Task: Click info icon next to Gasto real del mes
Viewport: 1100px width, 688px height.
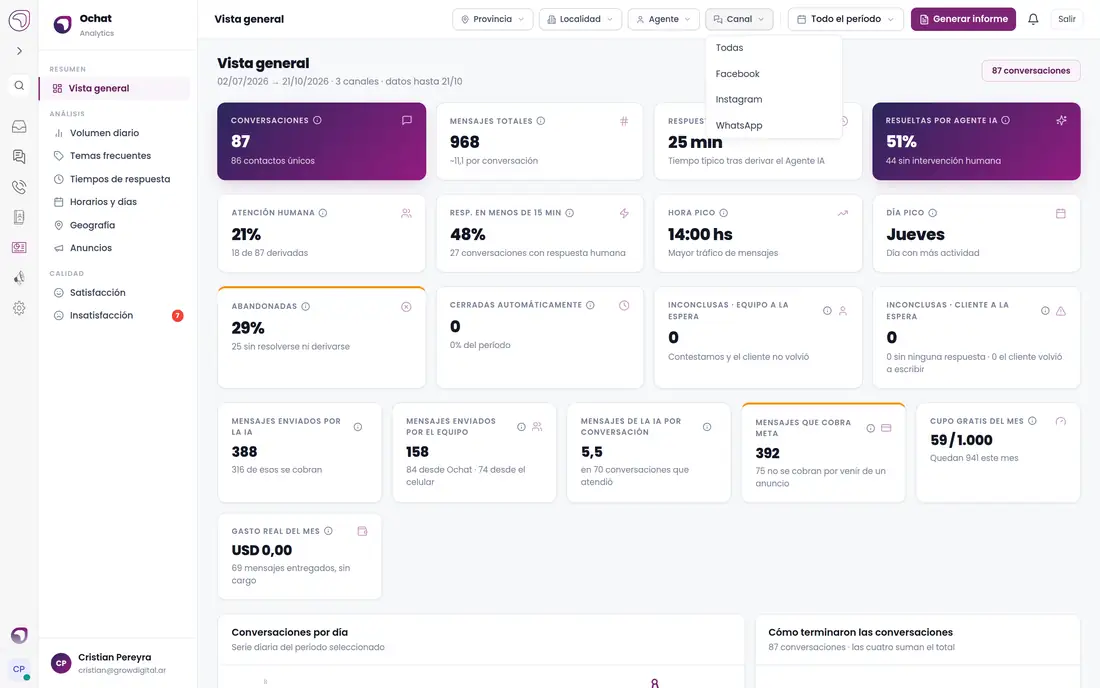Action: tap(328, 531)
